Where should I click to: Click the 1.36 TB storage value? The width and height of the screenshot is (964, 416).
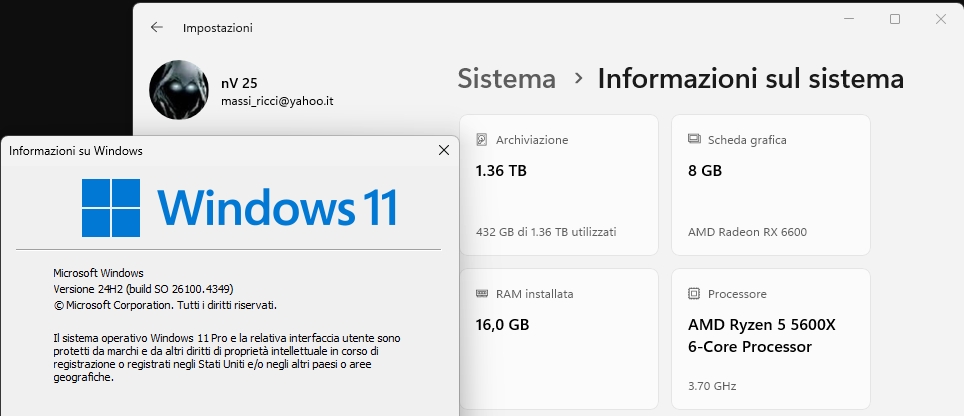click(501, 170)
